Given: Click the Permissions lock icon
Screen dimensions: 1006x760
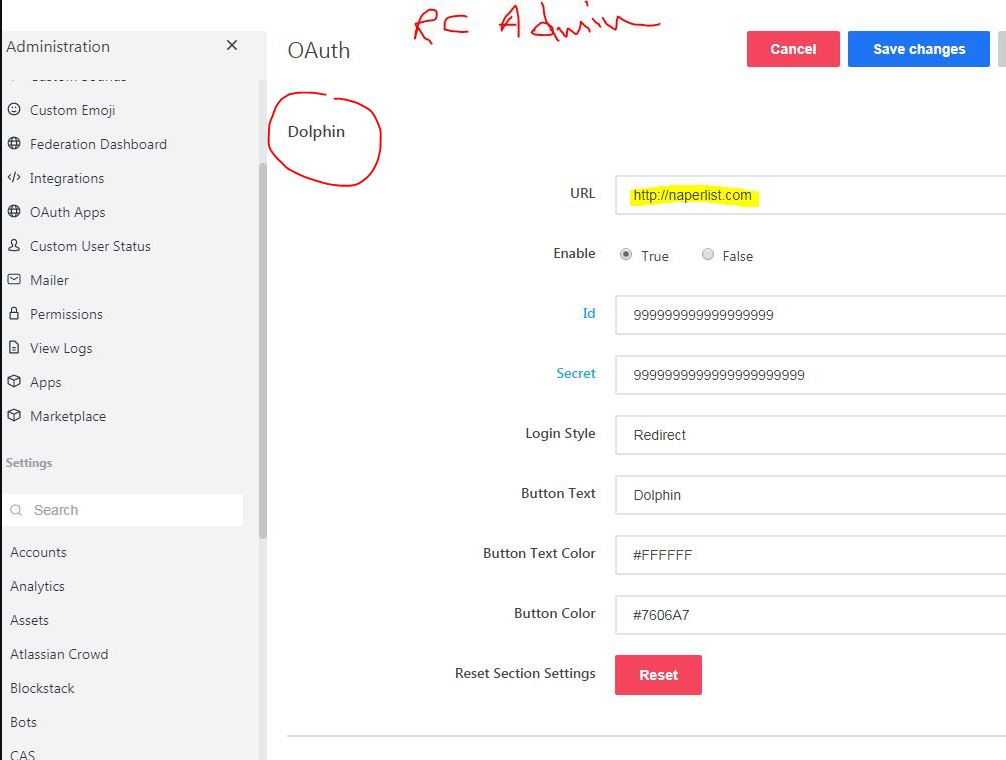Looking at the screenshot, I should coord(14,314).
